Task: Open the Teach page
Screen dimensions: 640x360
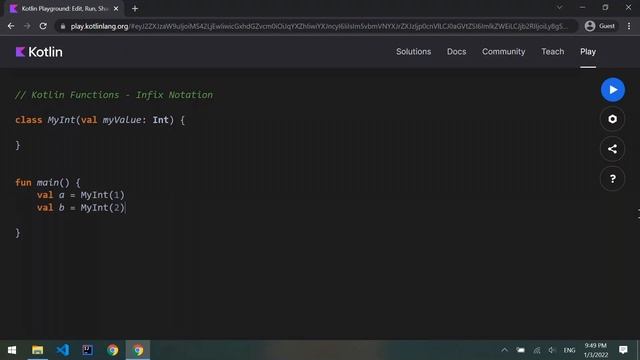Action: (x=553, y=51)
